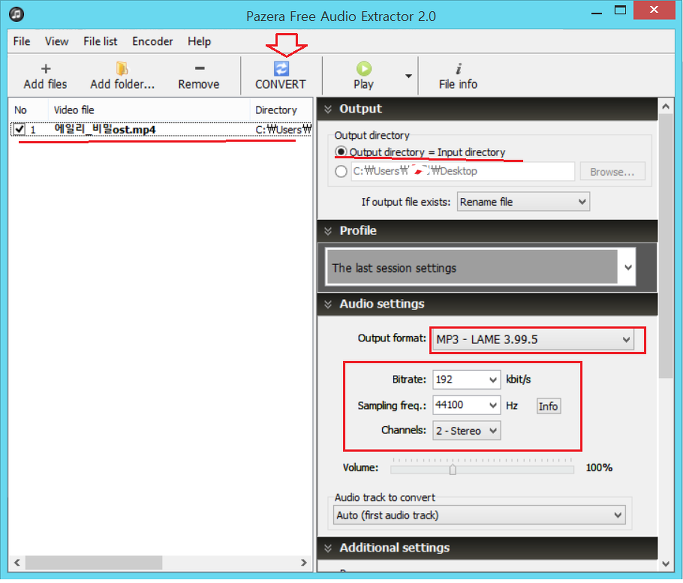Open the Help menu

point(199,41)
